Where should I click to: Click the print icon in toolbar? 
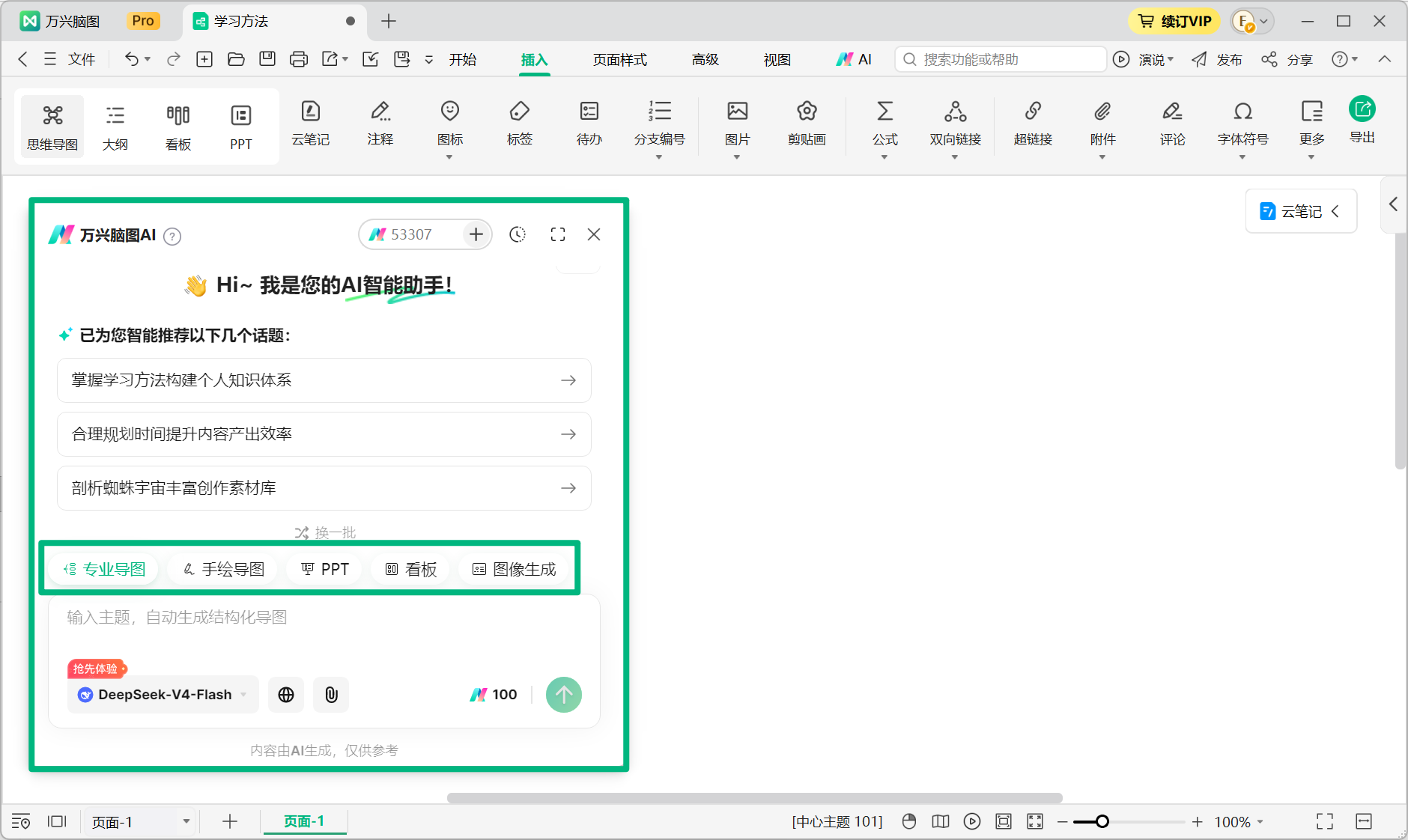(298, 59)
